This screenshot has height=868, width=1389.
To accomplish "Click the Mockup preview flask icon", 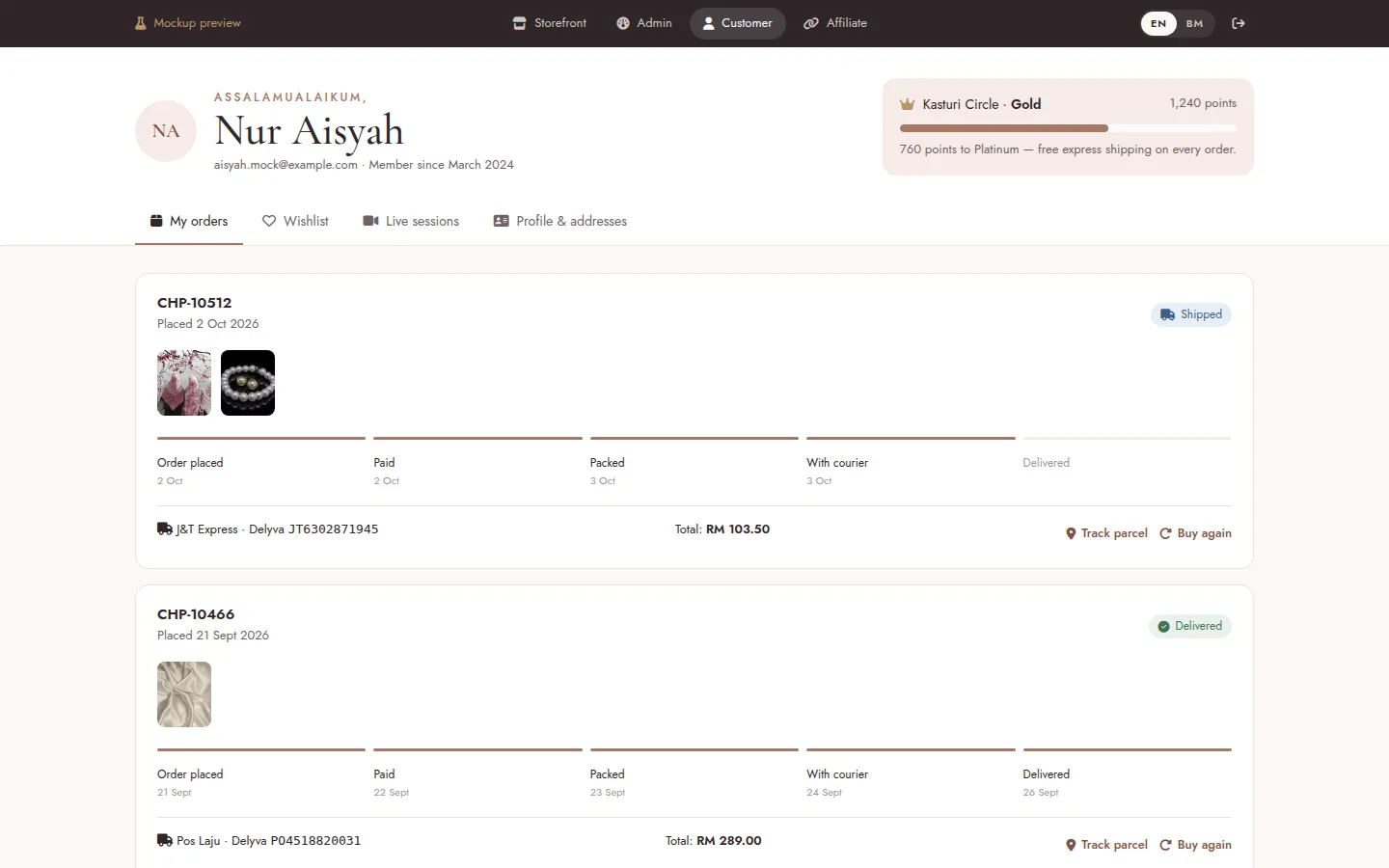I will (x=141, y=23).
